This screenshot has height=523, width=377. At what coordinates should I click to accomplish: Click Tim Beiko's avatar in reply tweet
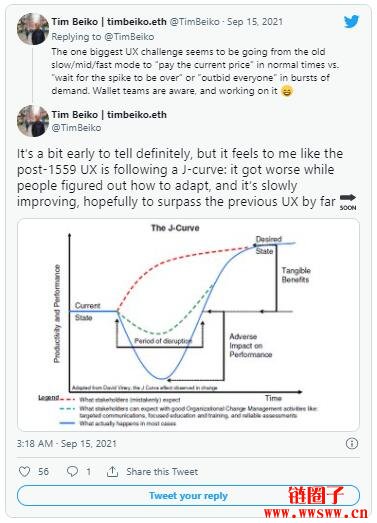[33, 29]
